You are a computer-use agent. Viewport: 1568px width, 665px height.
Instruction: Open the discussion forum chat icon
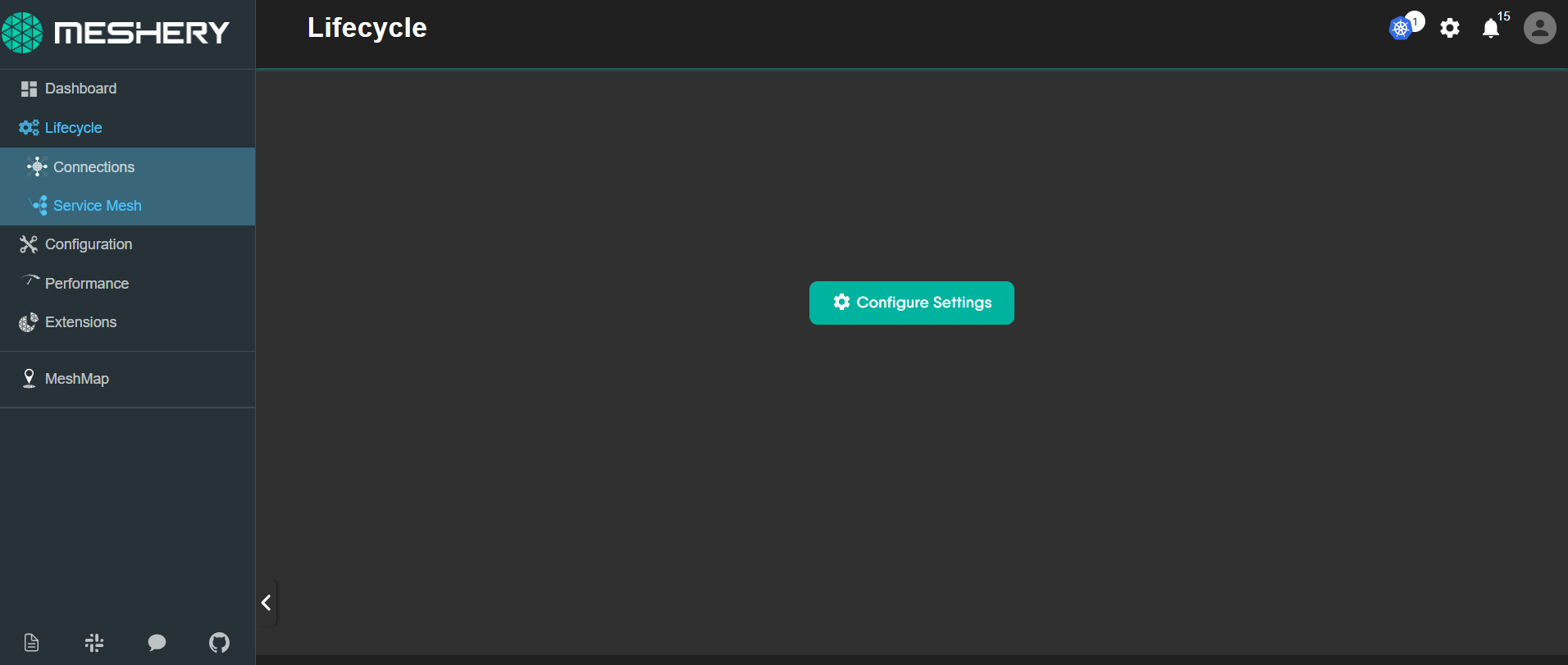coord(157,643)
